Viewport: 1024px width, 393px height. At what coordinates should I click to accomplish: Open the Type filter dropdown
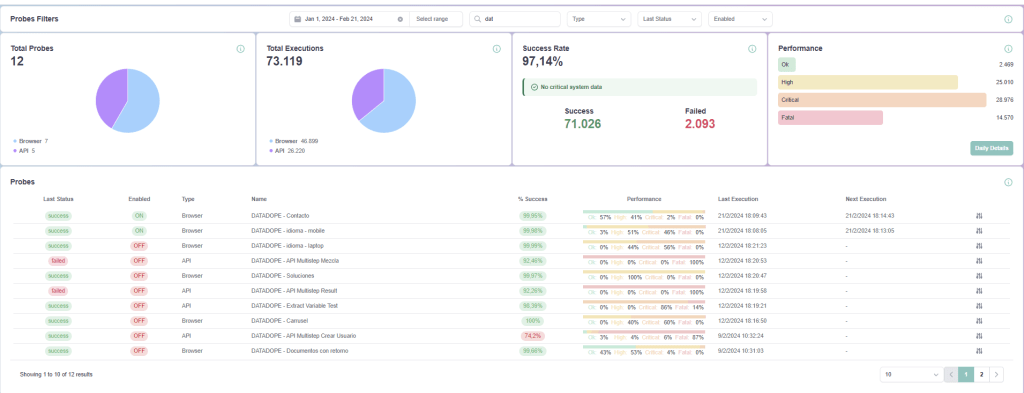(599, 19)
